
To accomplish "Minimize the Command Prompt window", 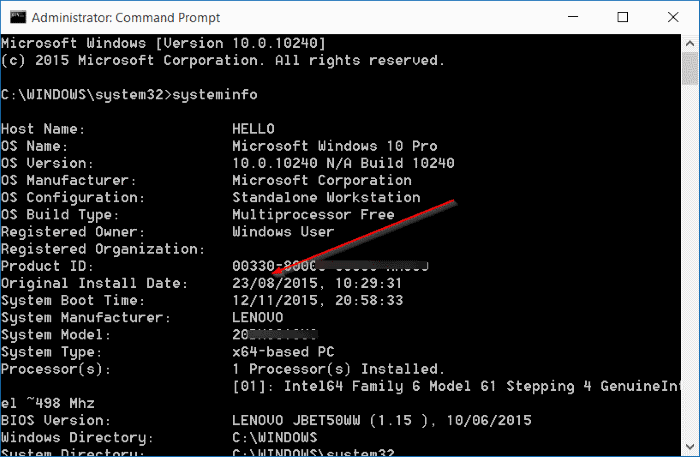I will point(573,17).
